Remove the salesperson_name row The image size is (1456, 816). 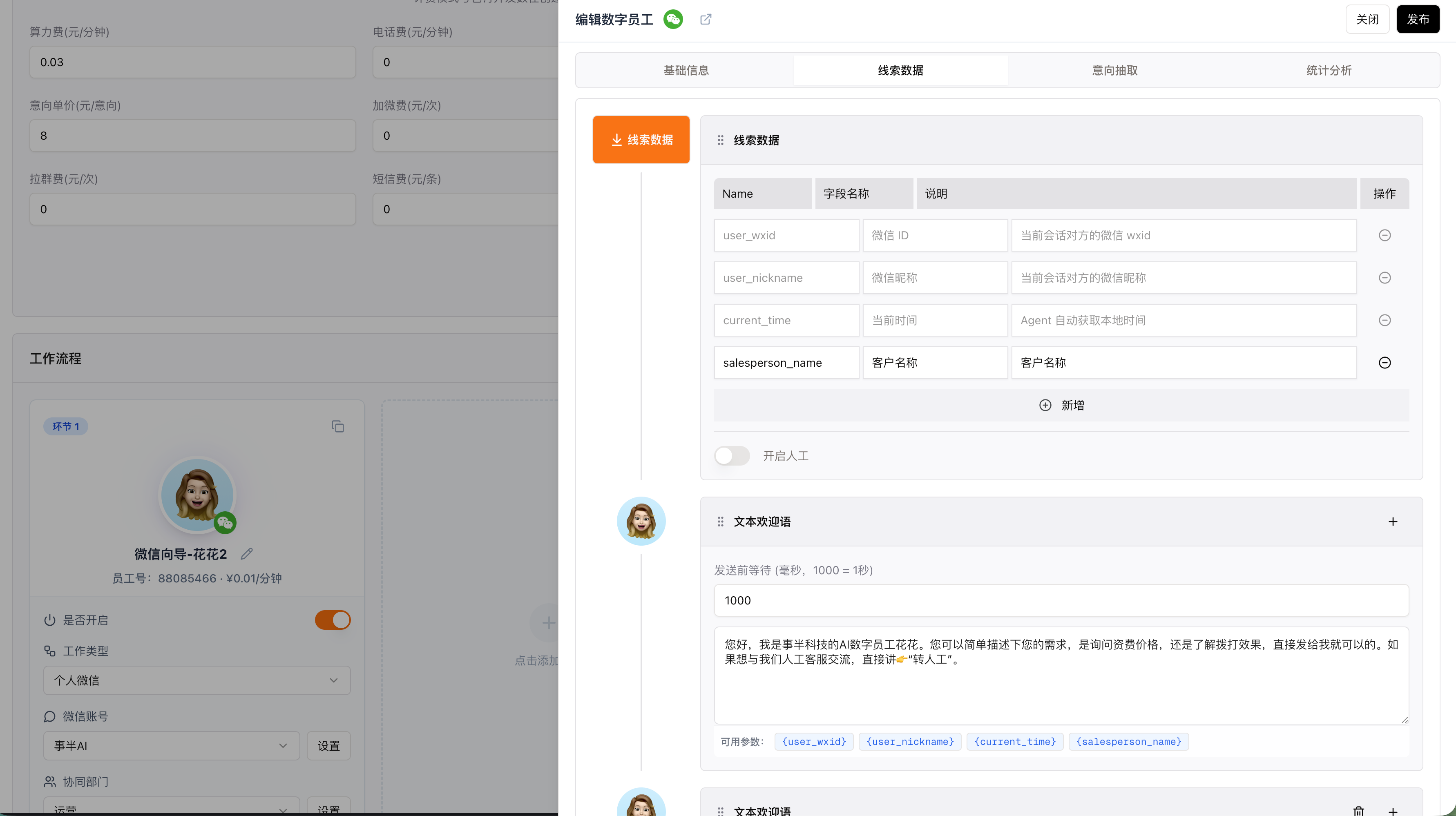pyautogui.click(x=1384, y=362)
